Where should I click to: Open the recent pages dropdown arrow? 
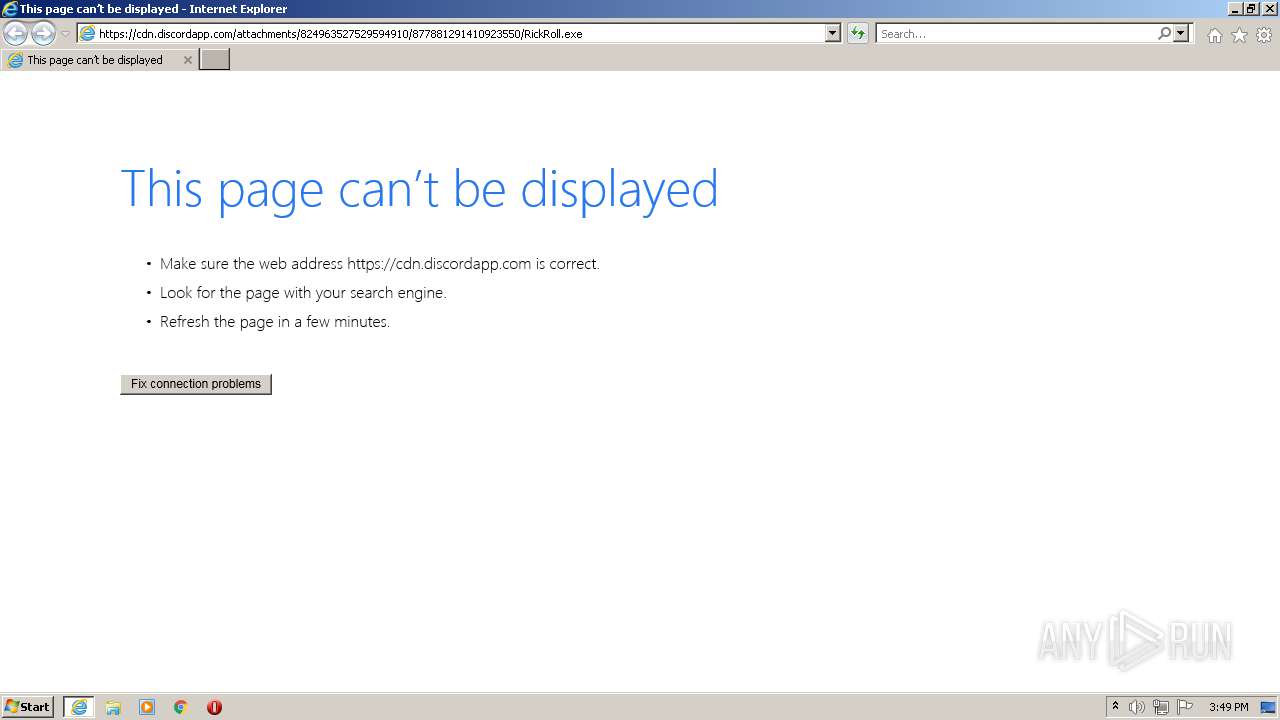65,34
